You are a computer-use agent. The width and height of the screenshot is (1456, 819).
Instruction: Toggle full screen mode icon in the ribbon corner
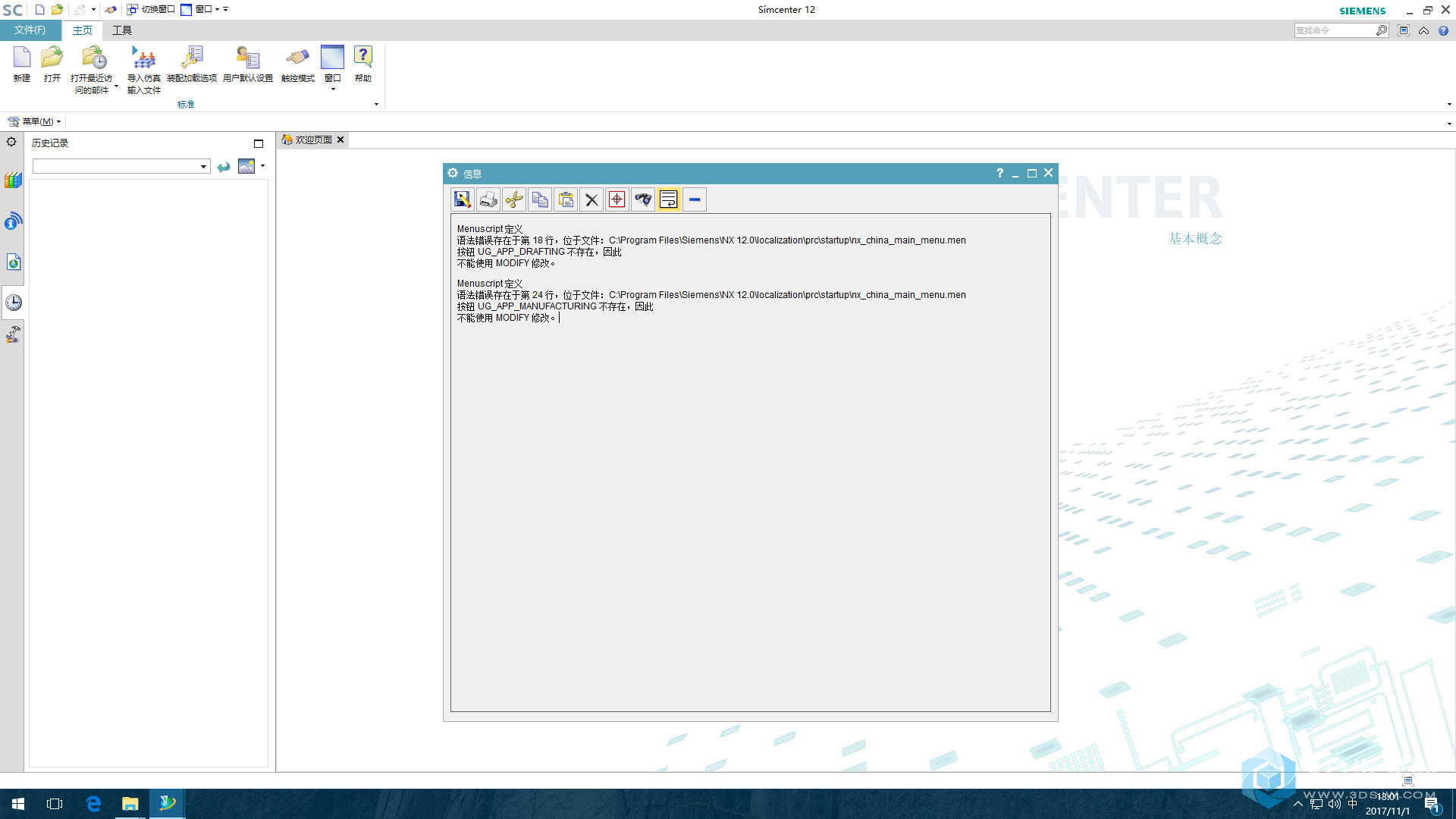pyautogui.click(x=1404, y=30)
